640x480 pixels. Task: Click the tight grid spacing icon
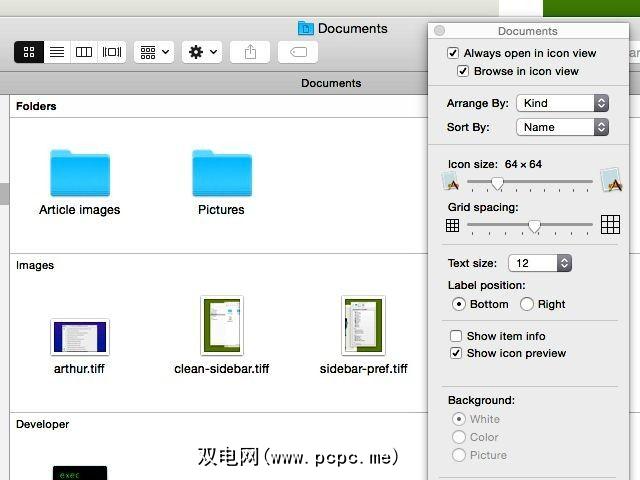click(x=452, y=225)
